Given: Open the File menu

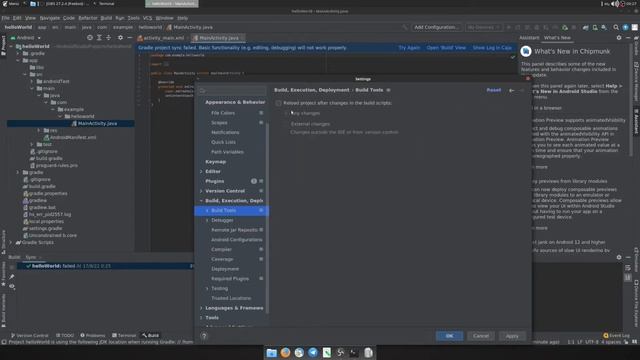Looking at the screenshot, I should (5, 18).
